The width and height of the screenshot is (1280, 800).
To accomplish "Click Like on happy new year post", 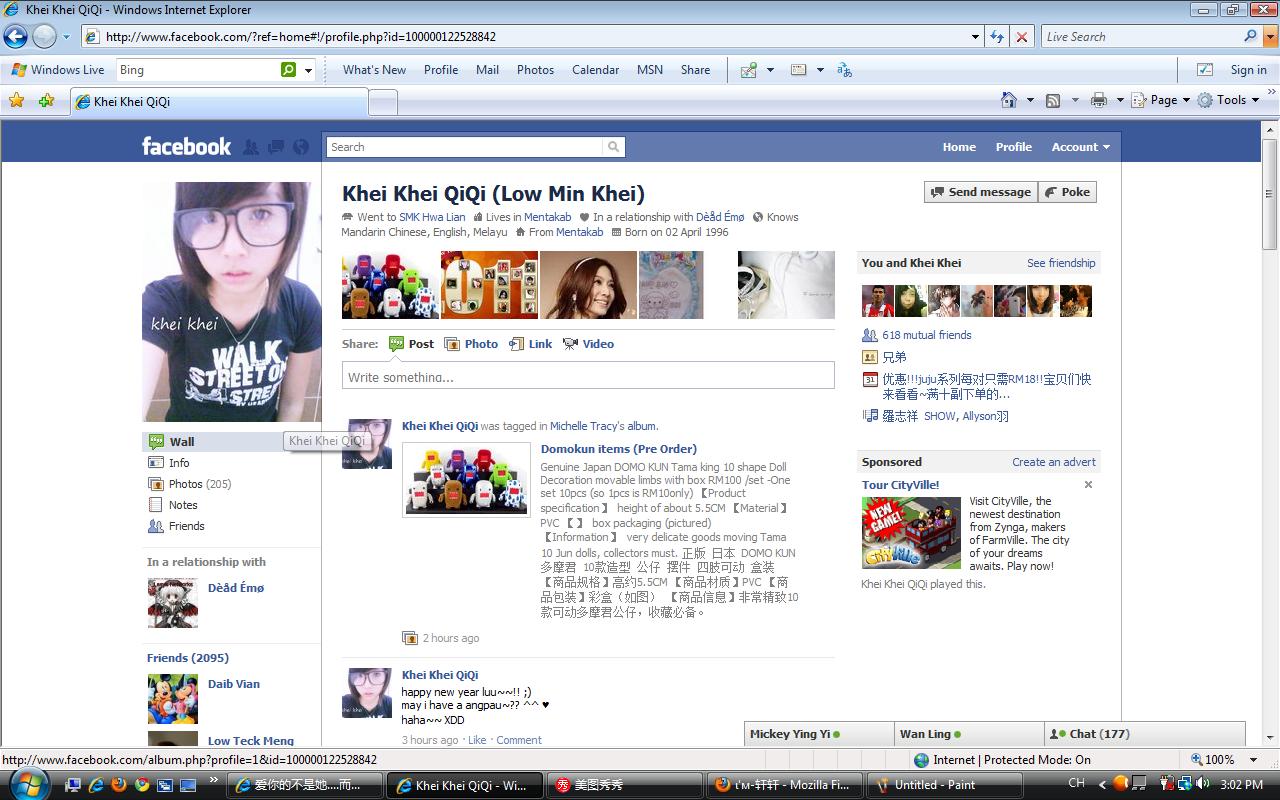I will [x=477, y=740].
